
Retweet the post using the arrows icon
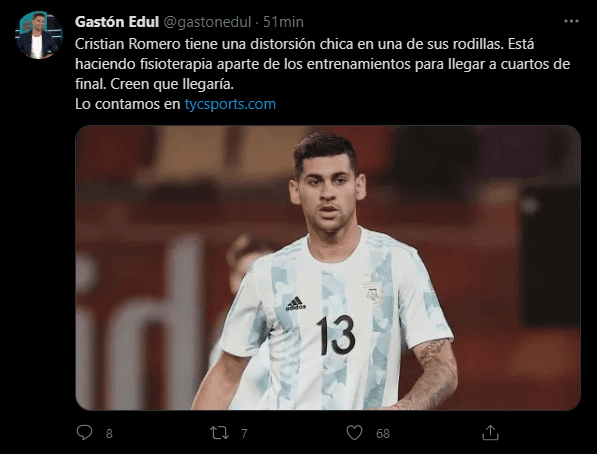pyautogui.click(x=219, y=433)
